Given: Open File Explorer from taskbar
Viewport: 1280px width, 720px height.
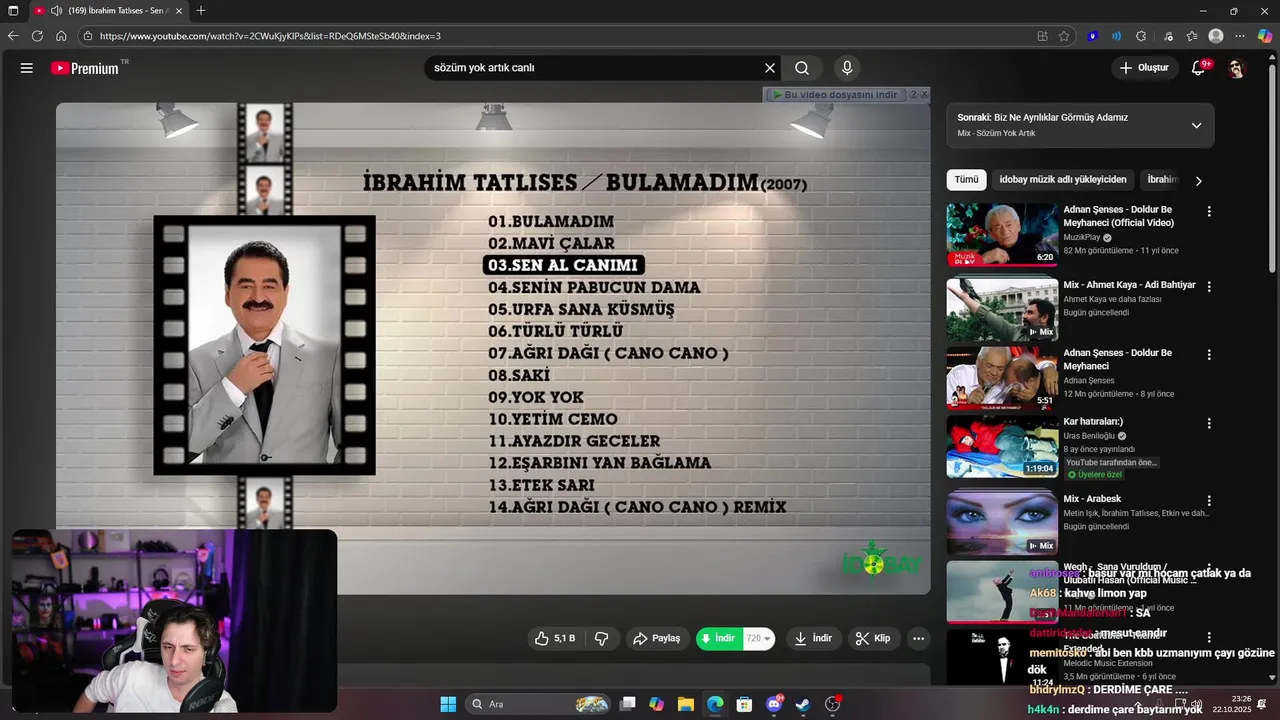Looking at the screenshot, I should coord(686,704).
